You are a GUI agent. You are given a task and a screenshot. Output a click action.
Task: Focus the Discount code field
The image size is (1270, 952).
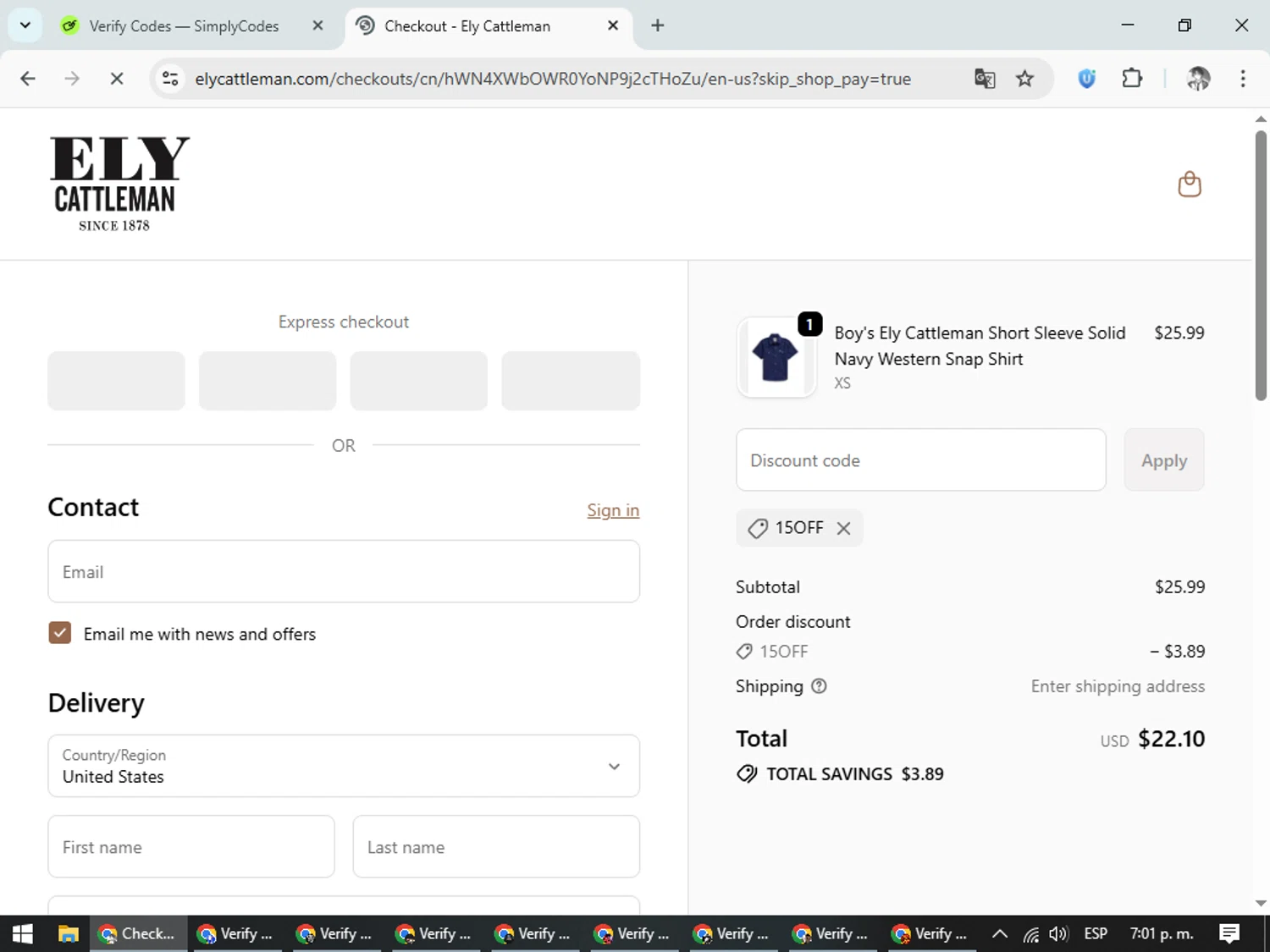(921, 460)
